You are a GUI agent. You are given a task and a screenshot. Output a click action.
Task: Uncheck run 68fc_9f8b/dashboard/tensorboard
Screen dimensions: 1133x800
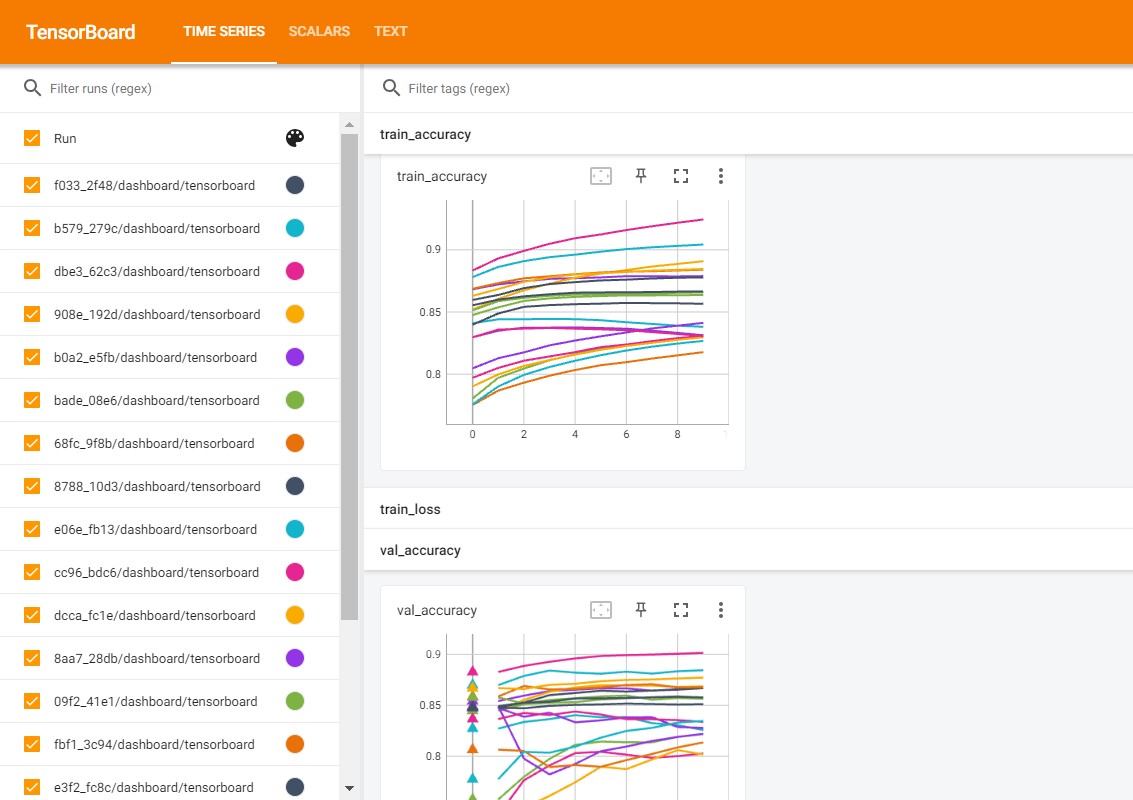coord(32,443)
